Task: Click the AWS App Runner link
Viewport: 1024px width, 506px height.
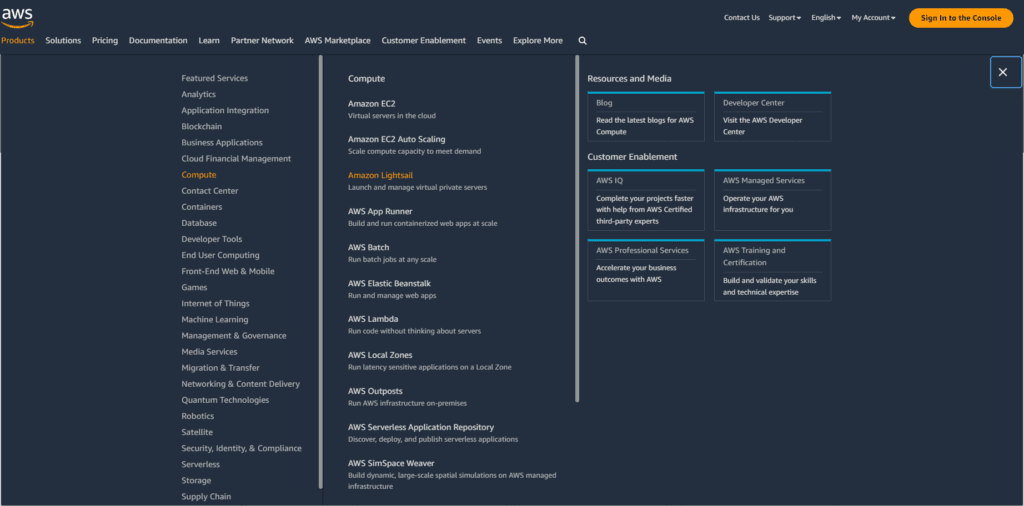Action: [x=380, y=211]
